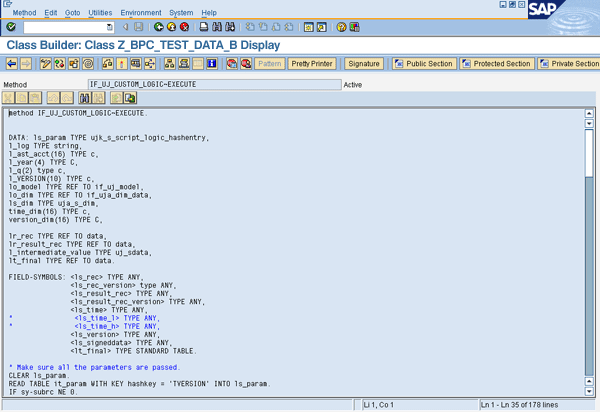Open the Private Section button

coord(569,64)
